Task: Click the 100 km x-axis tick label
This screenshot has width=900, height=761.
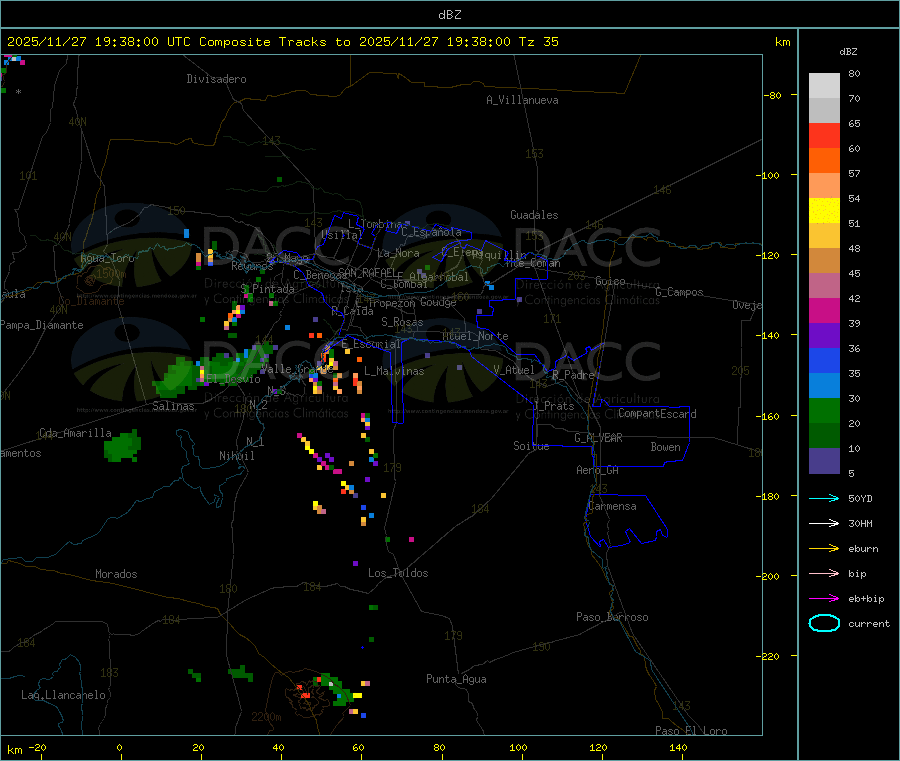Action: click(518, 747)
